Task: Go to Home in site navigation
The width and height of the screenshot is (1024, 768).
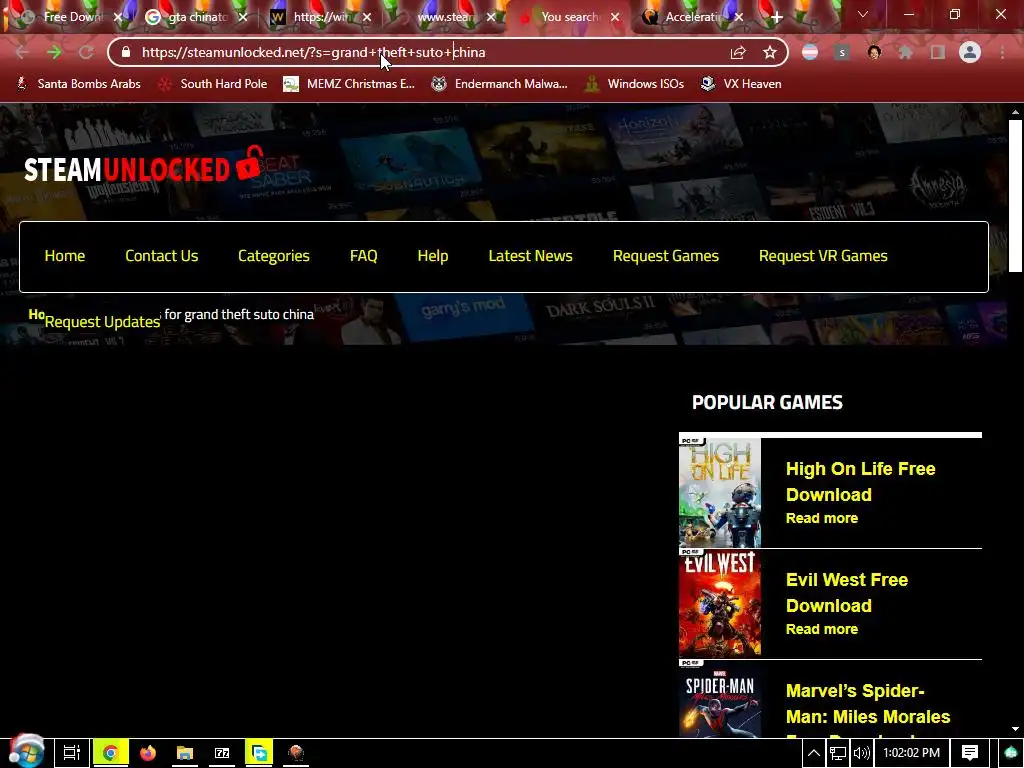Action: coord(65,256)
